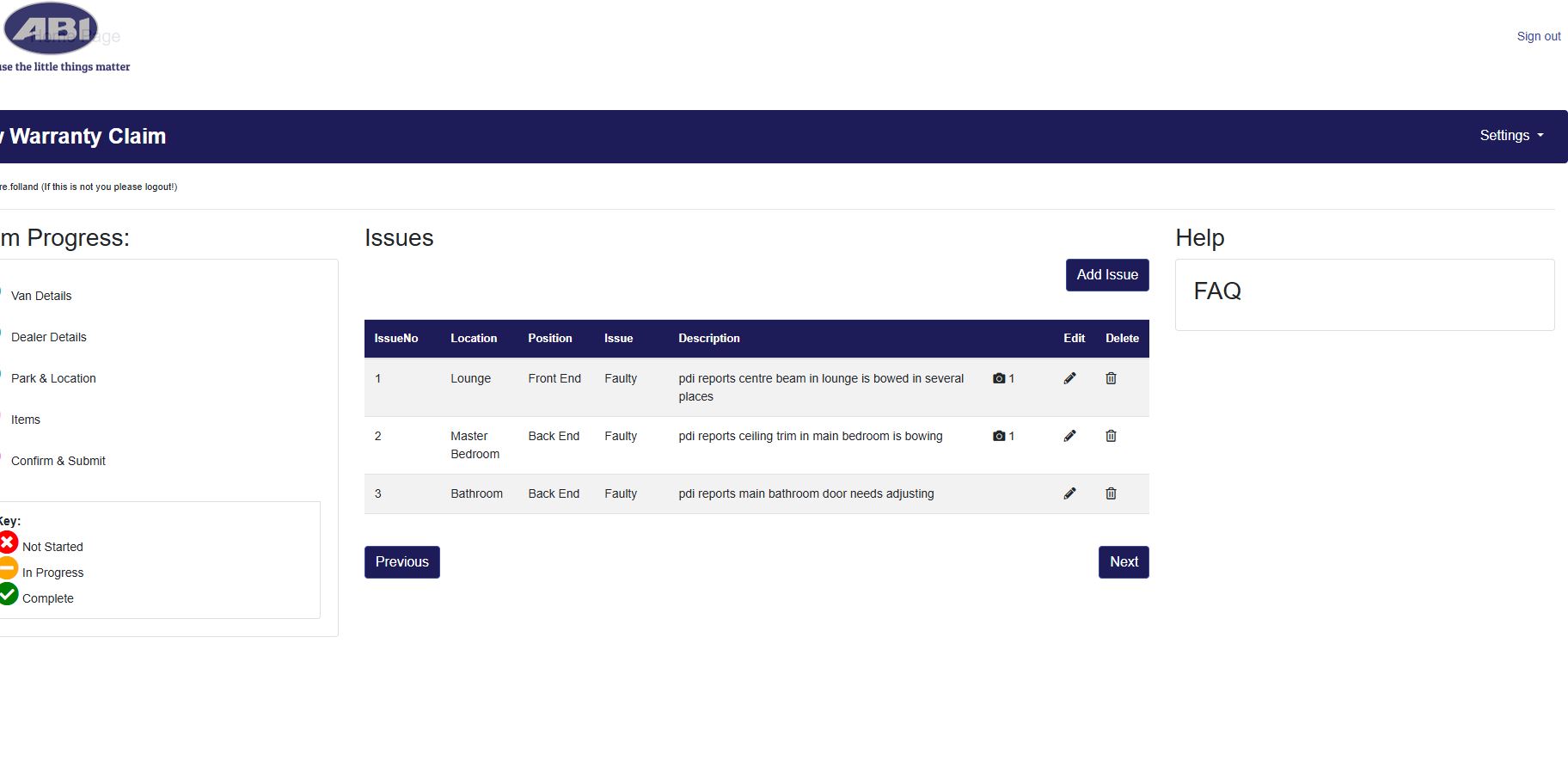The width and height of the screenshot is (1568, 772).
Task: Click the edit pencil for issue 1
Action: click(1069, 378)
